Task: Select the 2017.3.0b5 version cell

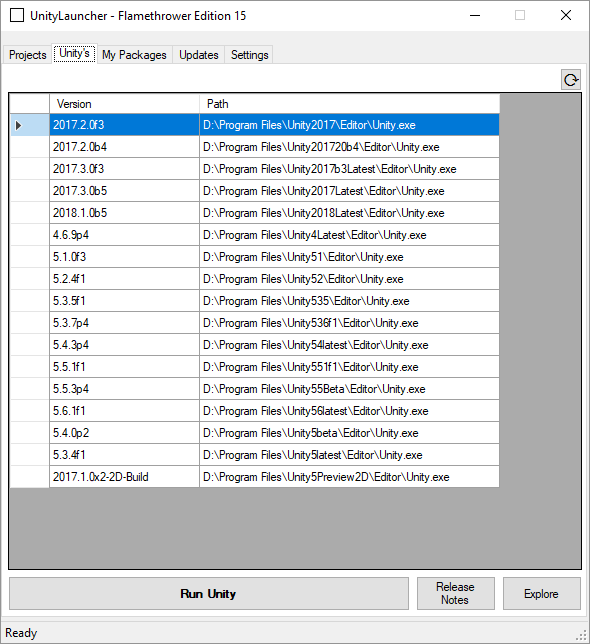Action: coord(124,191)
